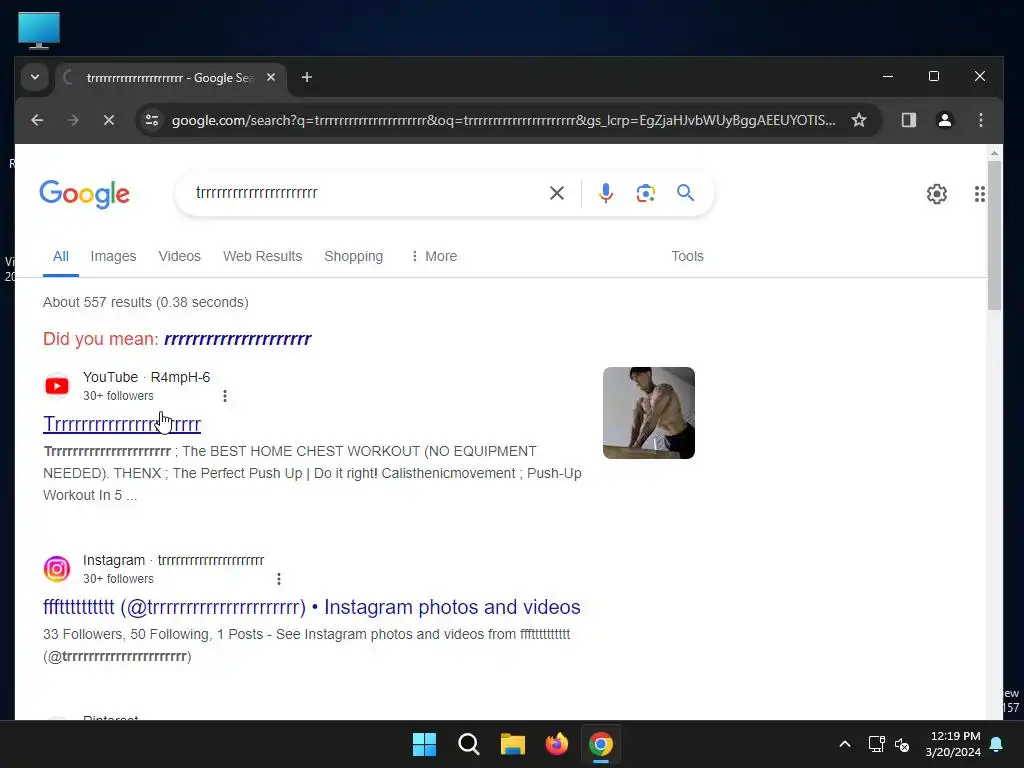Screen dimensions: 1024x768
Task: Open the Windows Start menu
Action: coord(424,744)
